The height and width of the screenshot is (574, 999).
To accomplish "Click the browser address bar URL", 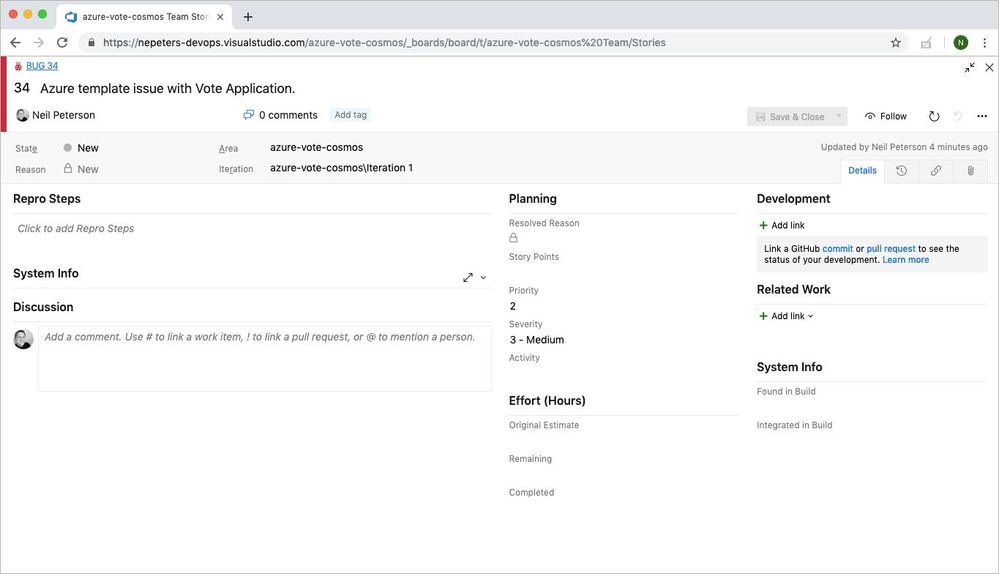I will [x=384, y=43].
